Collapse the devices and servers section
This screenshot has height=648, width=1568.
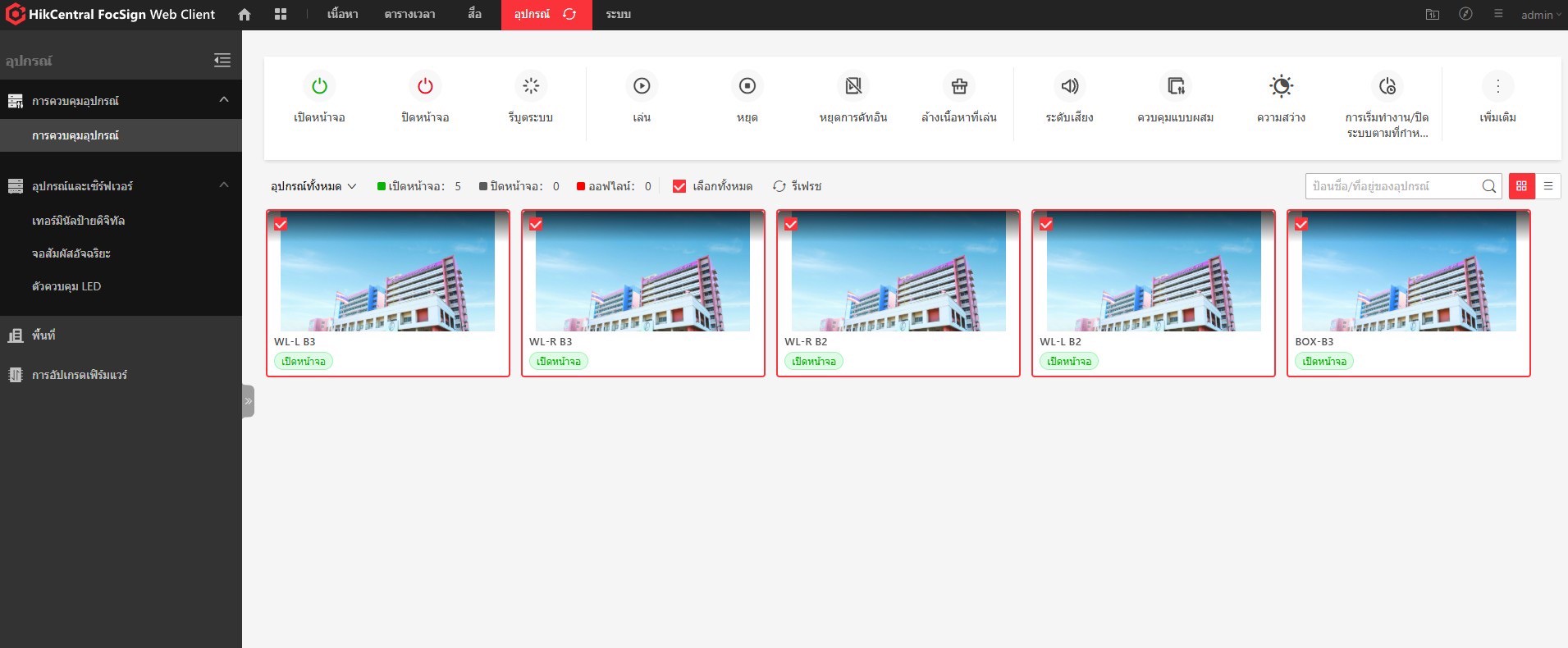pos(224,185)
